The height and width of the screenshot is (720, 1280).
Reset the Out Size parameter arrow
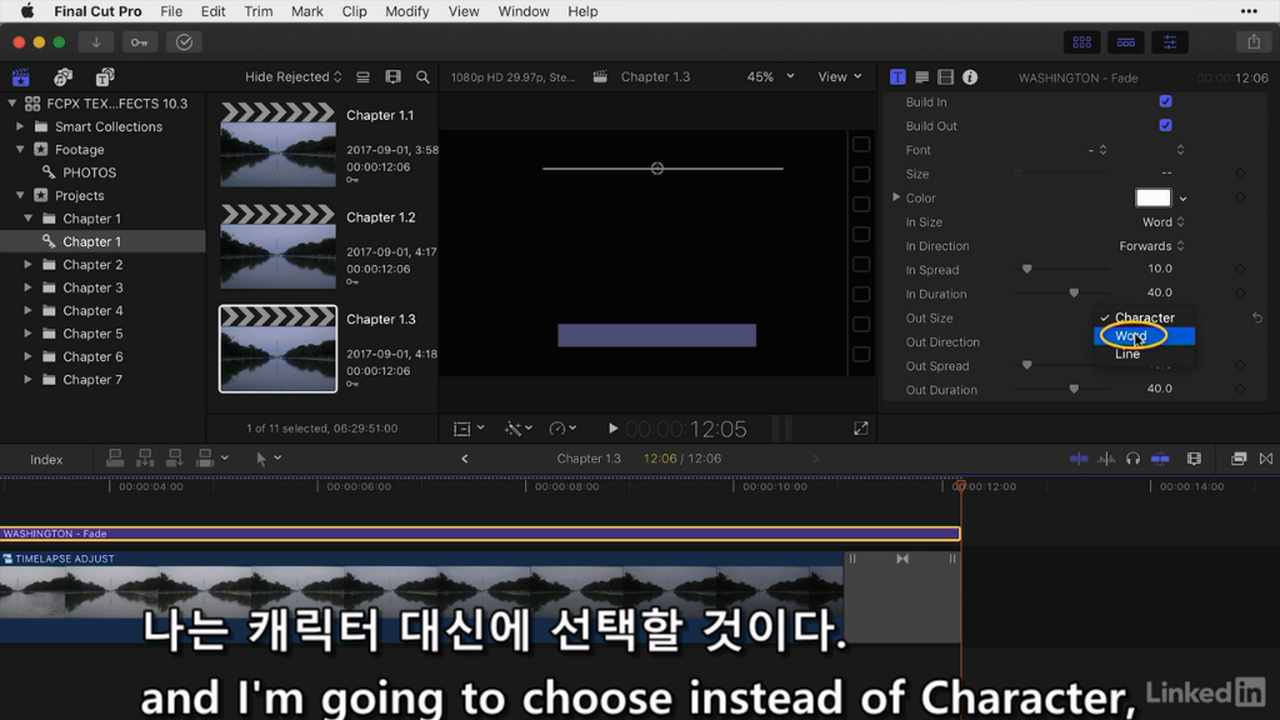[x=1257, y=318]
